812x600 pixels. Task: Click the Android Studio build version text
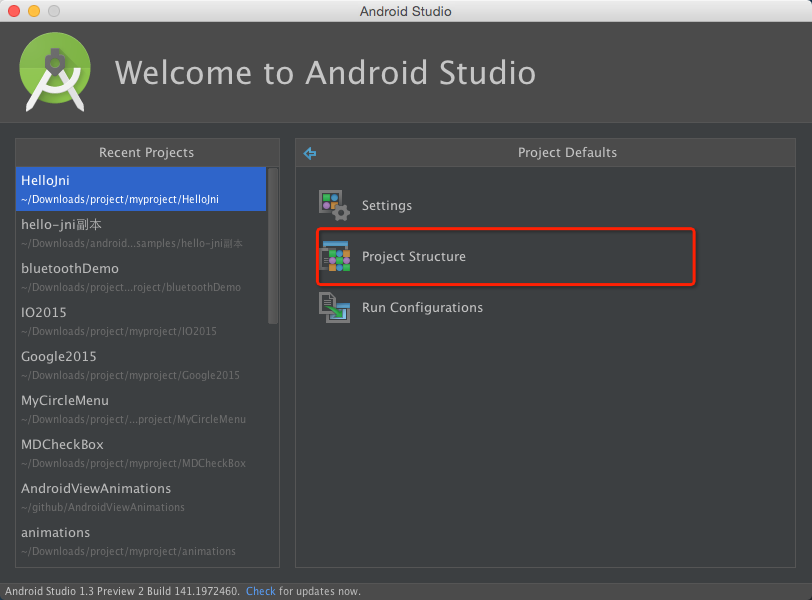click(122, 591)
